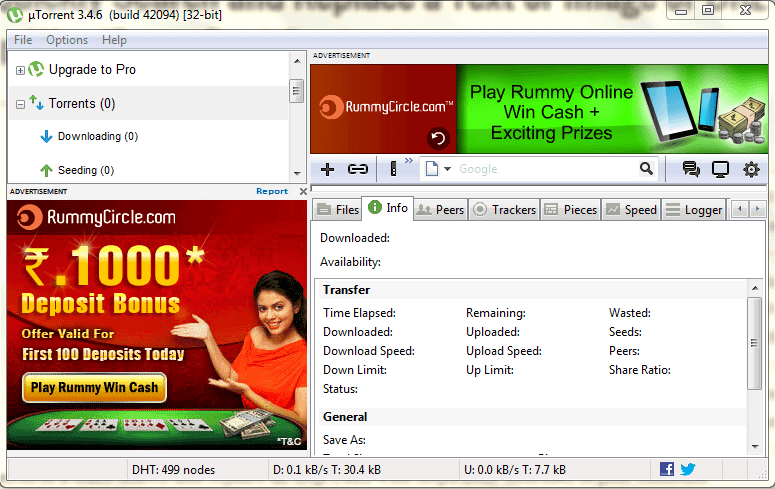The height and width of the screenshot is (489, 775).
Task: Switch to the Info tab
Action: click(x=388, y=208)
